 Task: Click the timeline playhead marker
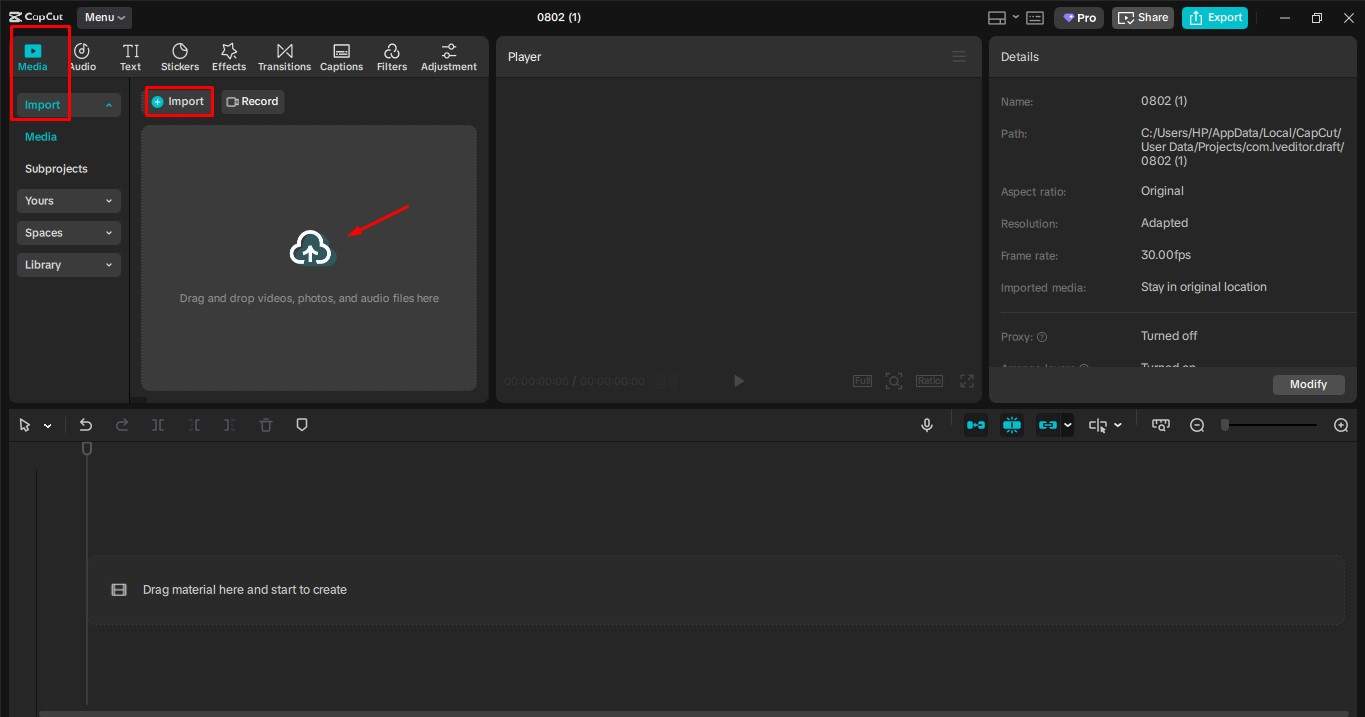pos(87,449)
